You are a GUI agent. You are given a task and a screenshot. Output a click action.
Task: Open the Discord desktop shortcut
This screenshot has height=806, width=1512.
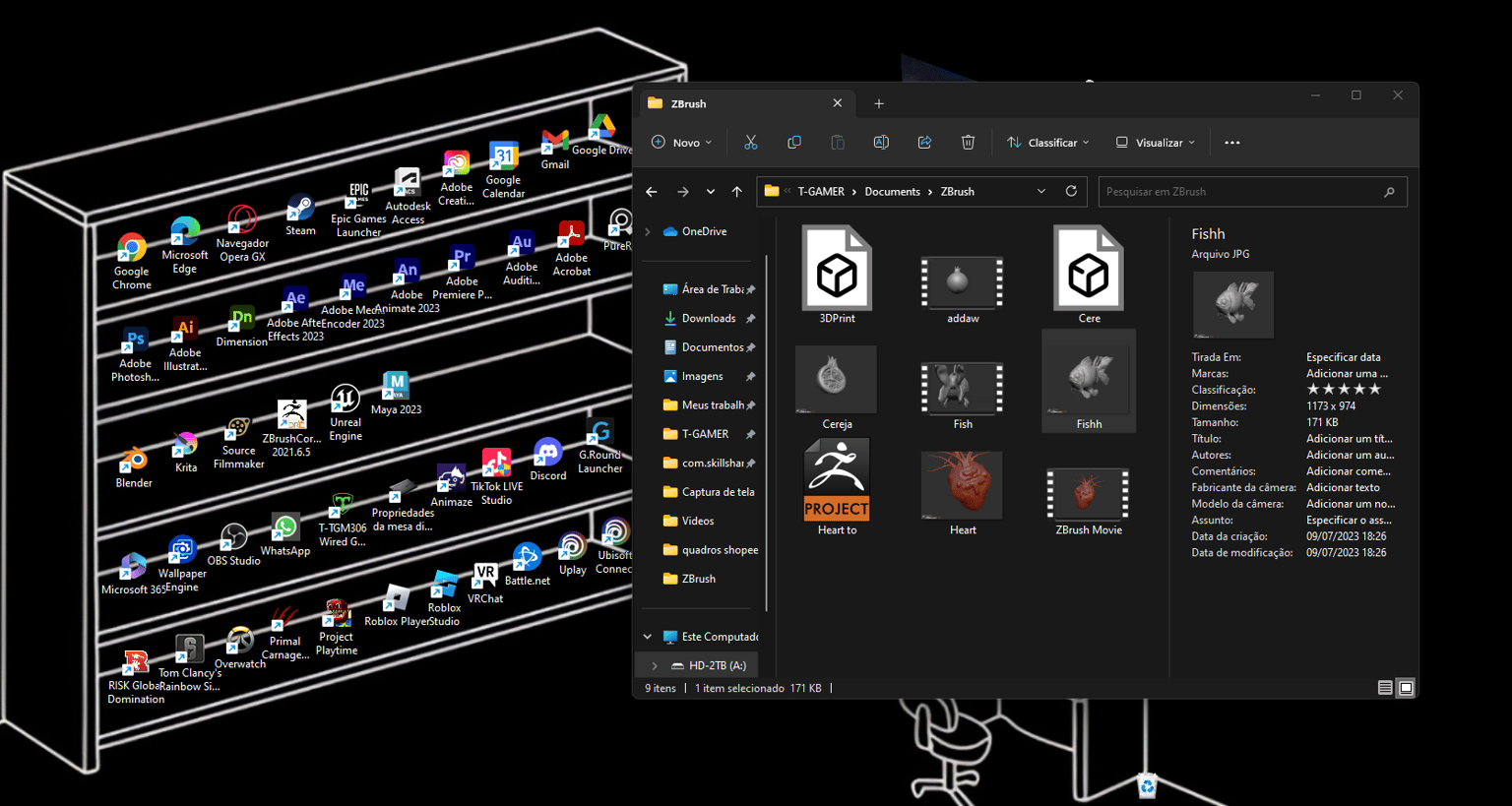548,460
